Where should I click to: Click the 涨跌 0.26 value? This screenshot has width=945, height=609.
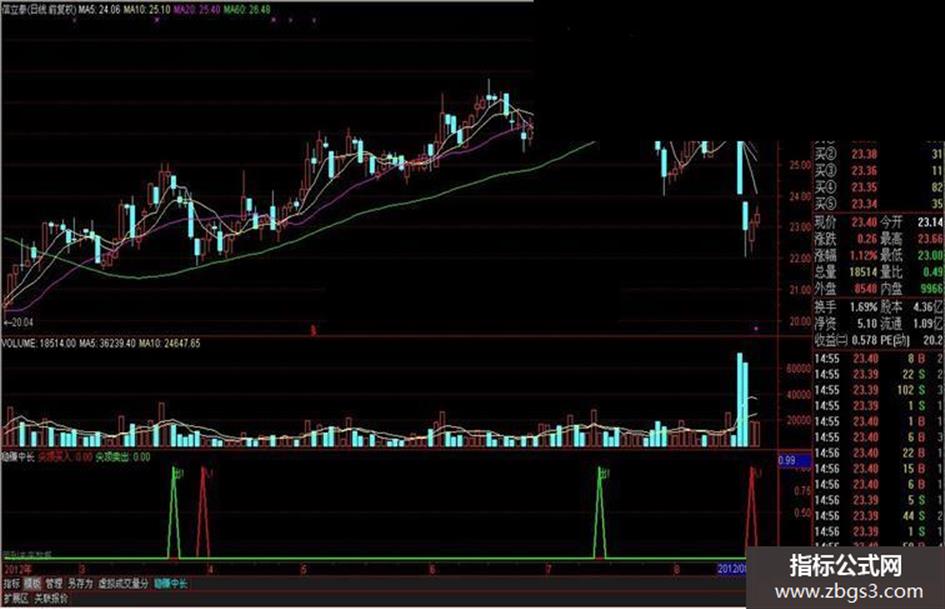867,239
